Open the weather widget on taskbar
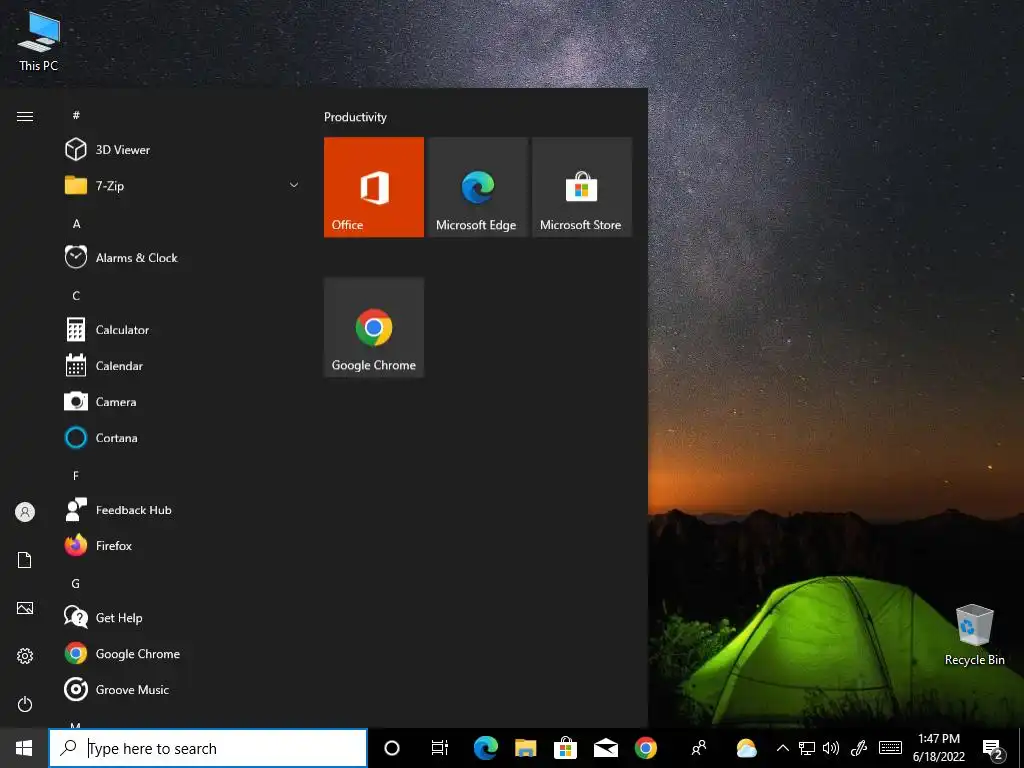Viewport: 1024px width, 768px height. pos(746,748)
